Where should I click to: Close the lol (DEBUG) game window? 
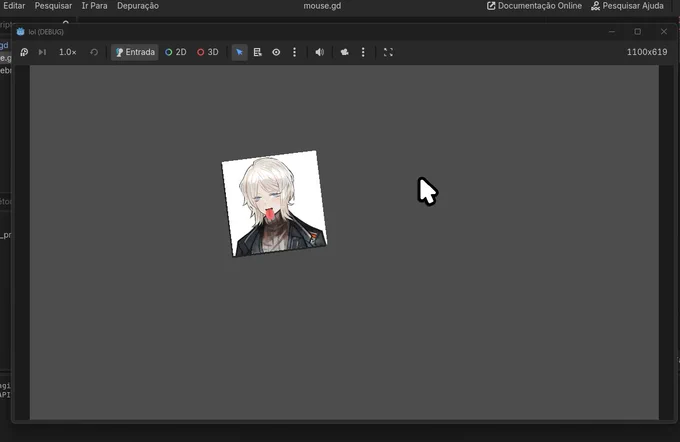tap(664, 31)
